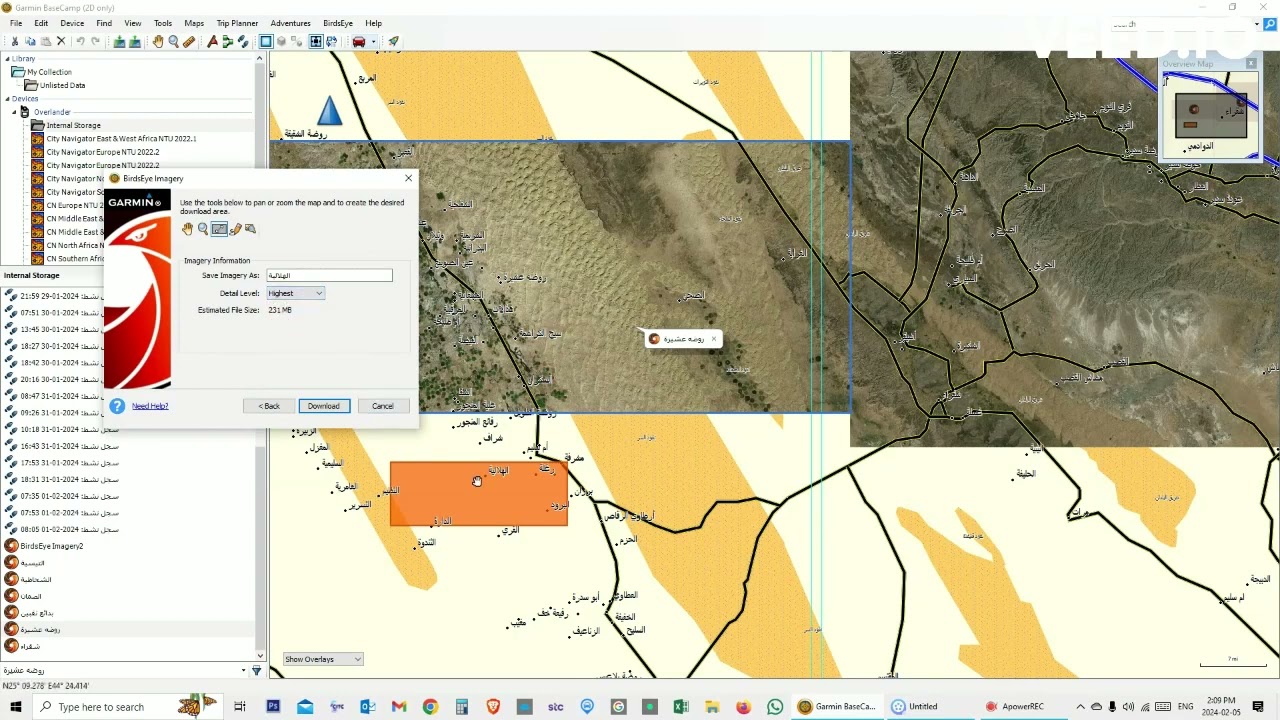Click the Redo arrow in toolbar
Viewport: 1280px width, 720px height.
click(96, 42)
